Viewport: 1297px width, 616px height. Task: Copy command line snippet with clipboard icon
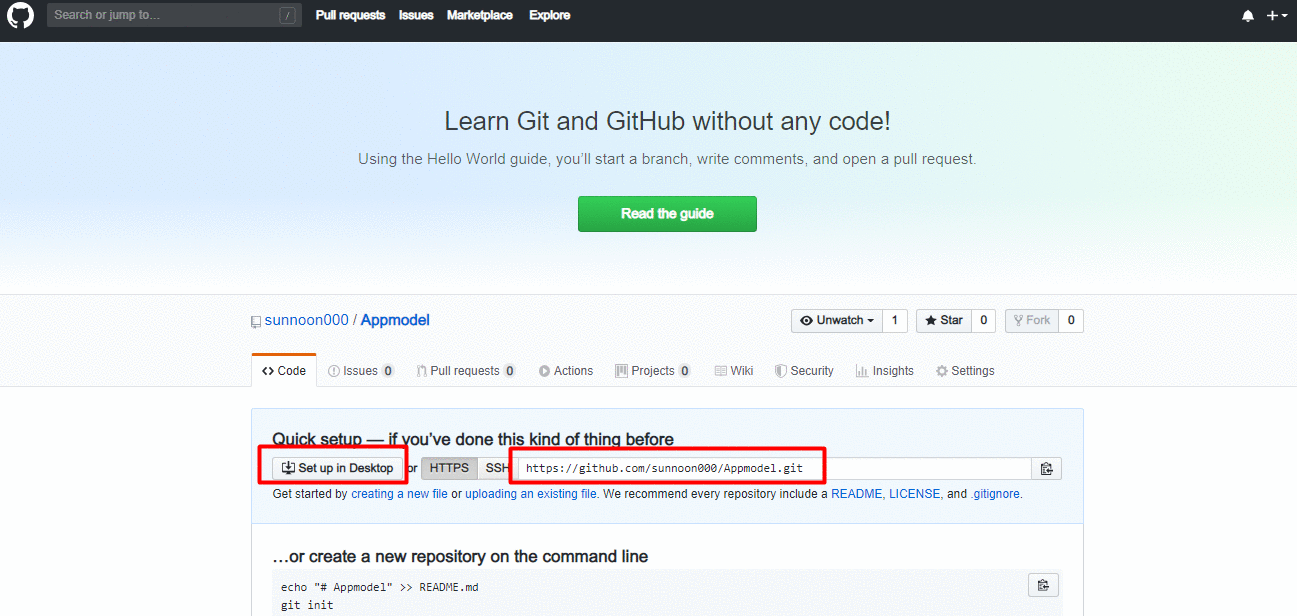[1043, 585]
